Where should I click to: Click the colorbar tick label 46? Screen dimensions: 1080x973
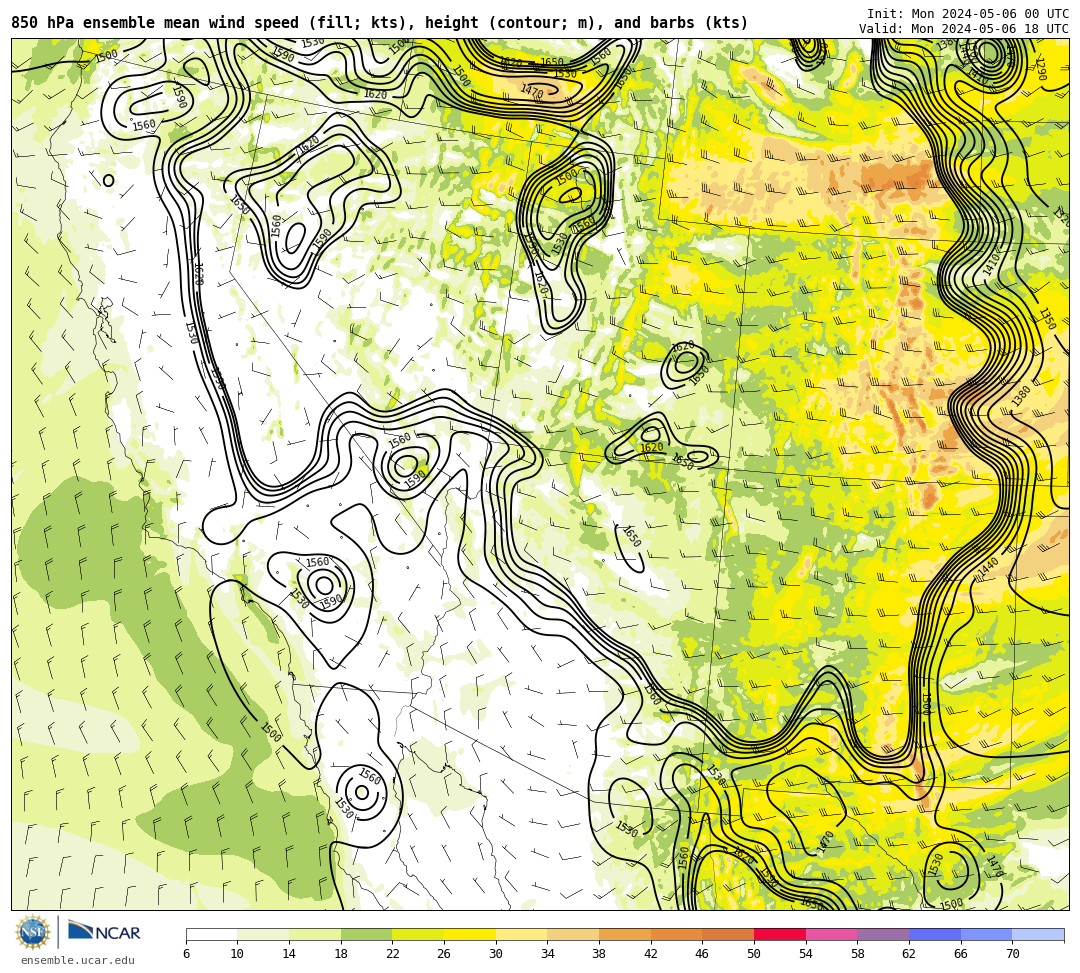703,954
